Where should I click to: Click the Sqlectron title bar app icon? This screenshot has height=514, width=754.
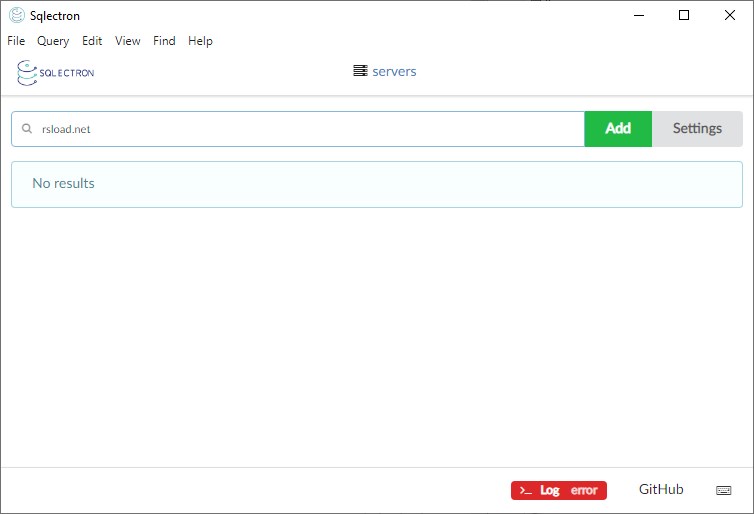[x=17, y=15]
